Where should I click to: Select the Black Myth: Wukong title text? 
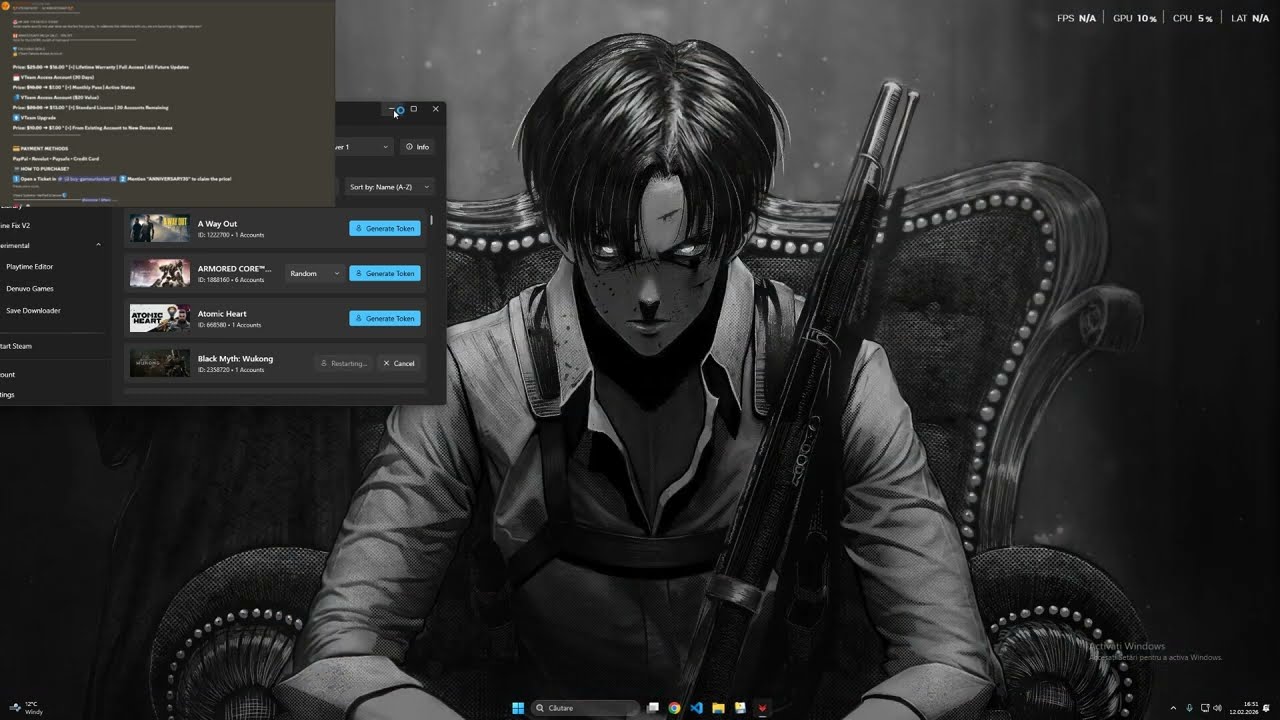(235, 359)
